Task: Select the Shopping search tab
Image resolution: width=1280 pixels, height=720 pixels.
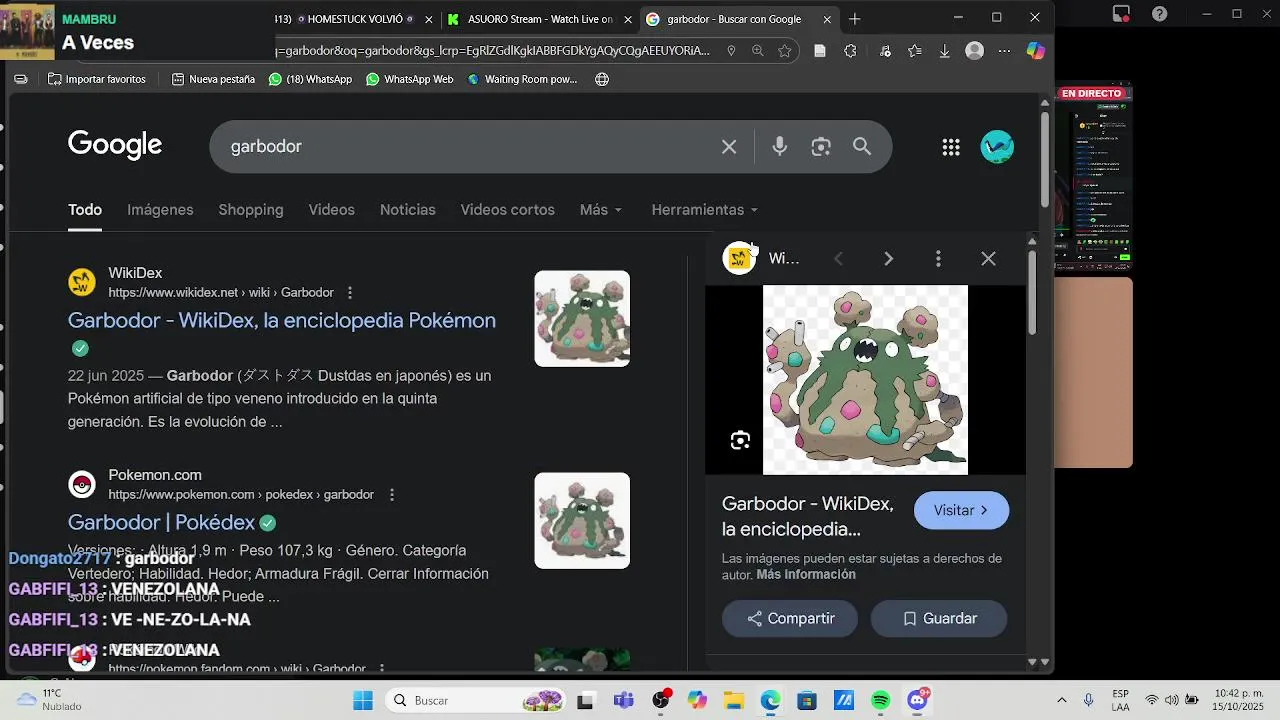Action: point(251,210)
